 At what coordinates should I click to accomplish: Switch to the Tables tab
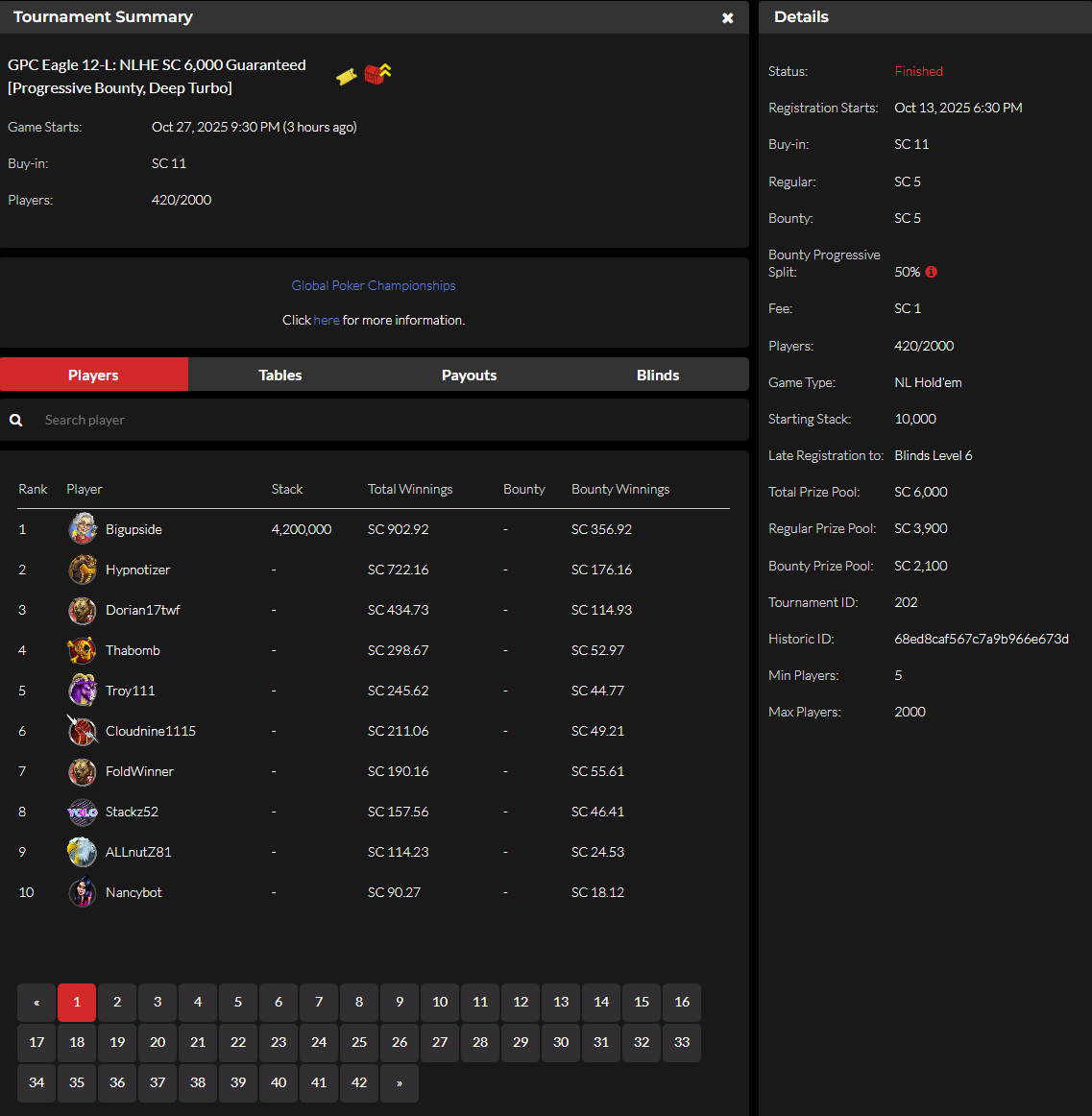click(x=280, y=375)
